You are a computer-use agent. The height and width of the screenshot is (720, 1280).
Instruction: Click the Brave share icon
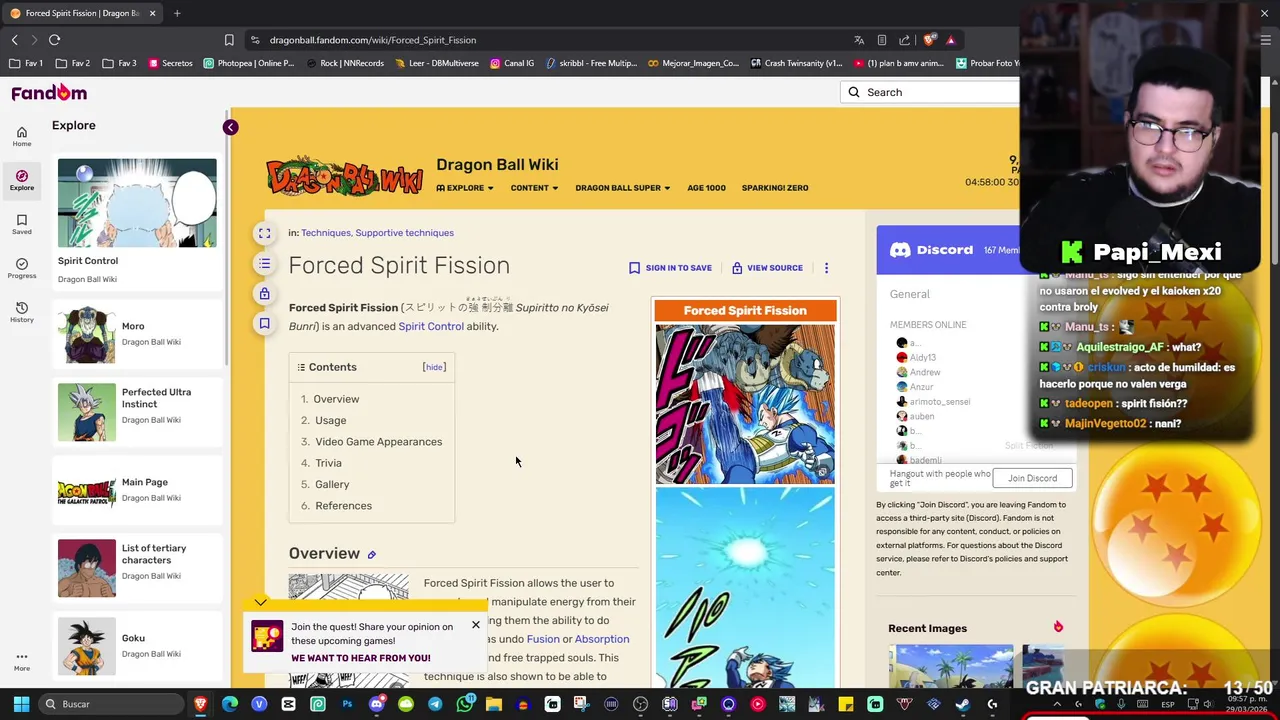point(904,40)
